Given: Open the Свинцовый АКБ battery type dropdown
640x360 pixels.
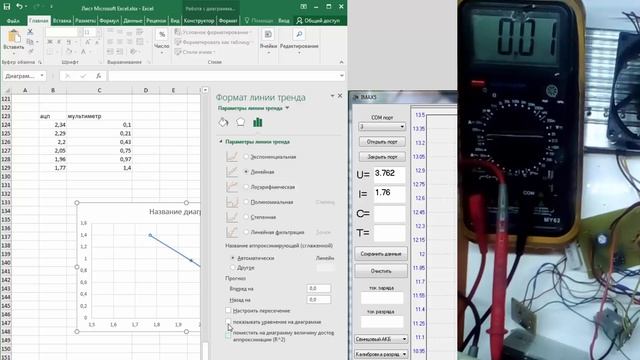Looking at the screenshot, I should [x=381, y=339].
